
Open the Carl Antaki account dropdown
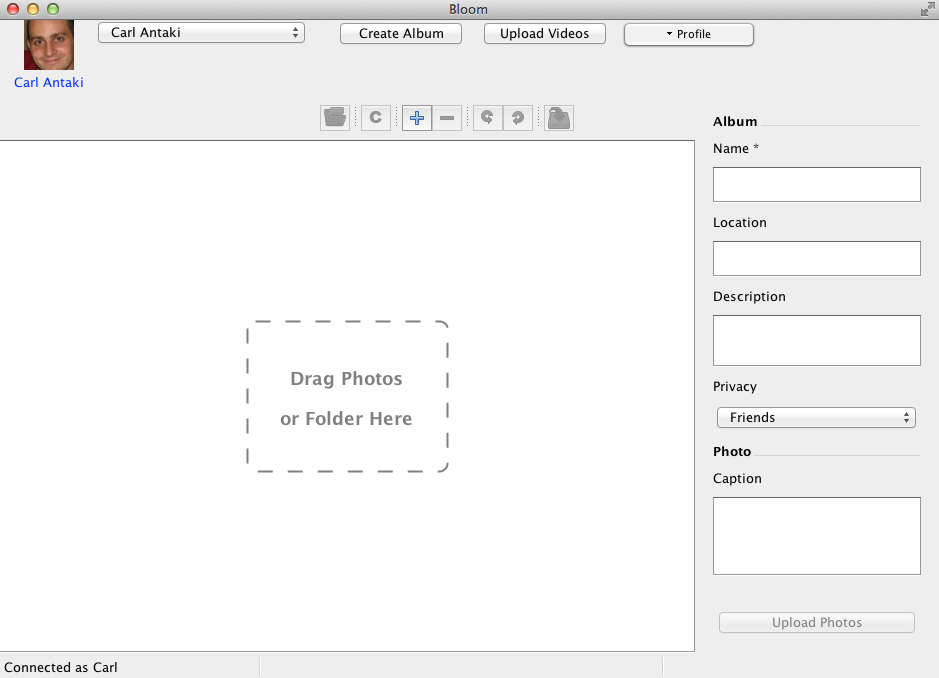[x=201, y=33]
